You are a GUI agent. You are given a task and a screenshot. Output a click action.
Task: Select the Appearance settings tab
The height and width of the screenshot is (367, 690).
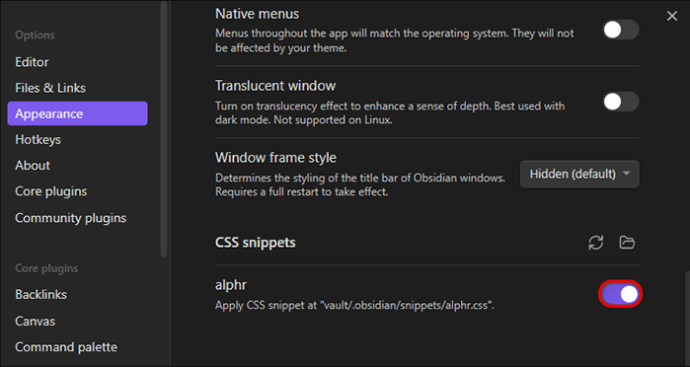point(77,114)
